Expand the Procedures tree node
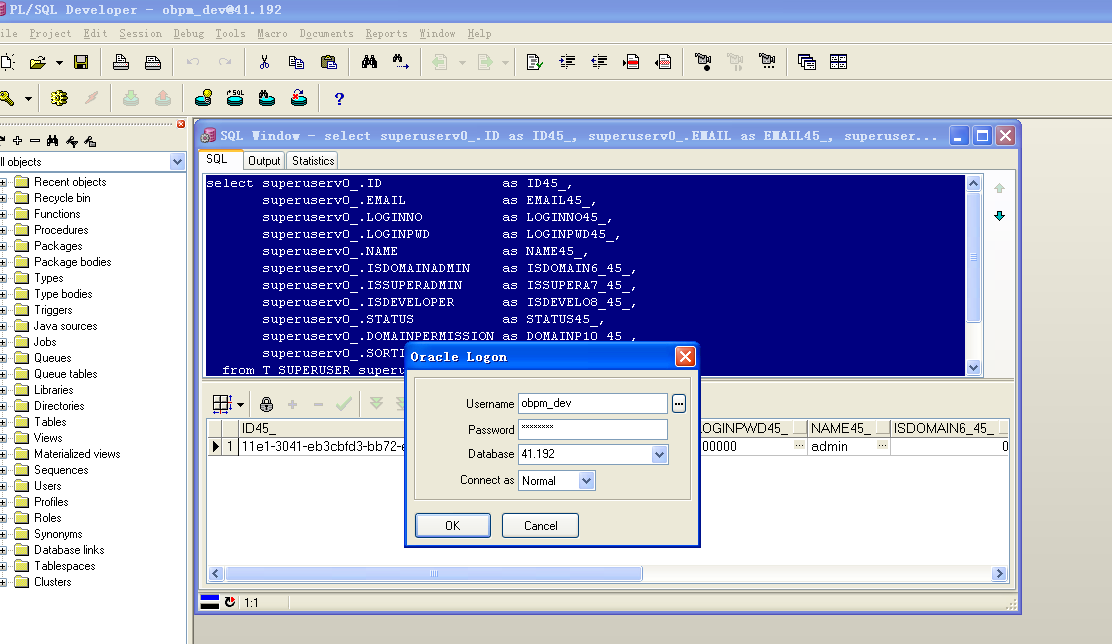Screen dimensions: 1112x644 [4, 231]
